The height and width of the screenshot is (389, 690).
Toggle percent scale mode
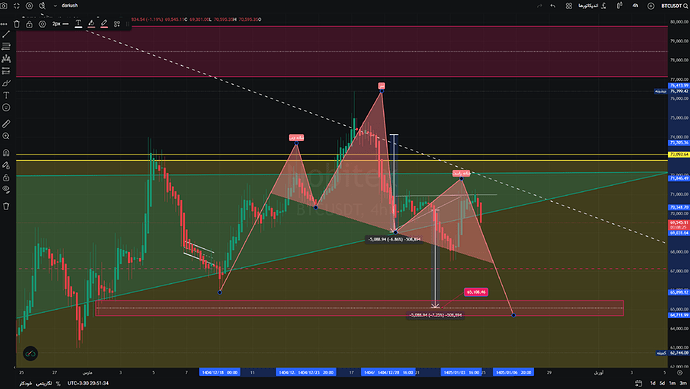58,383
